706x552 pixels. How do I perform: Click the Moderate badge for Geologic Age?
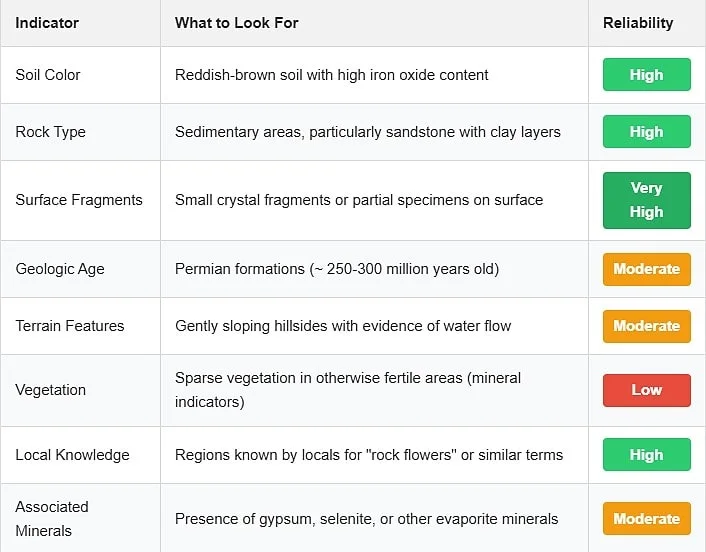point(647,269)
